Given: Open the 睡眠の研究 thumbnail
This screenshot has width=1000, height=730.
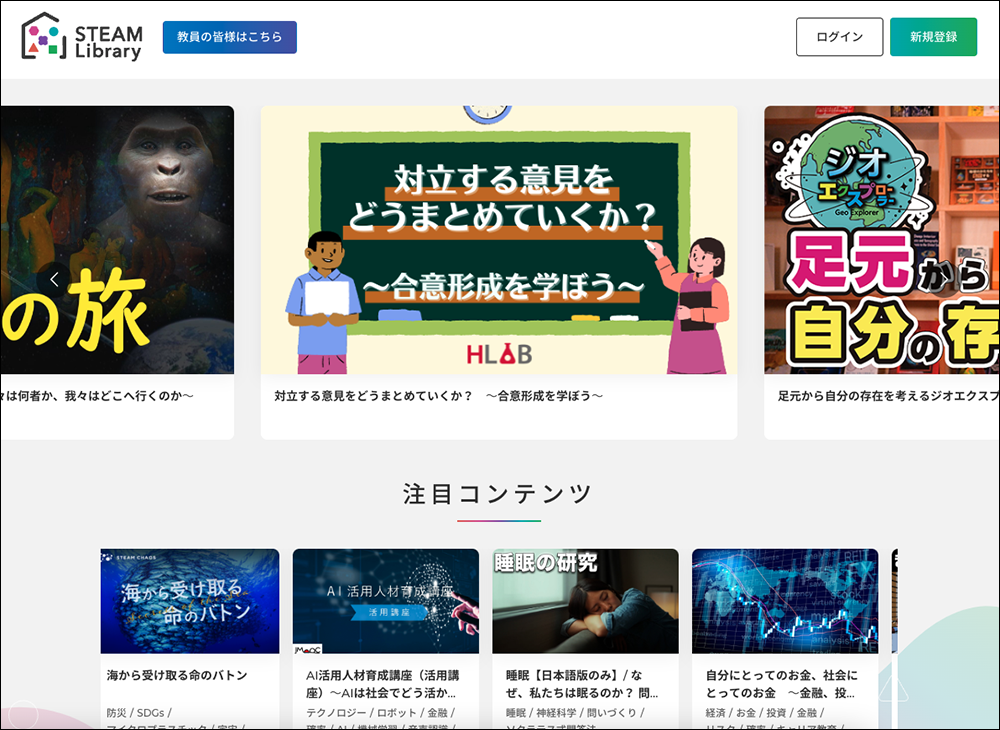Looking at the screenshot, I should pyautogui.click(x=585, y=601).
